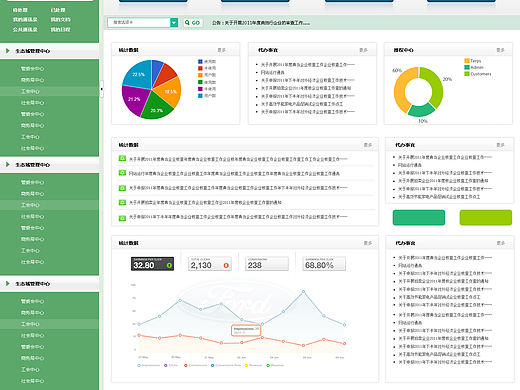This screenshot has height=390, width=520.
Task: Click the 21.2% purple pie slice
Action: 134,99
